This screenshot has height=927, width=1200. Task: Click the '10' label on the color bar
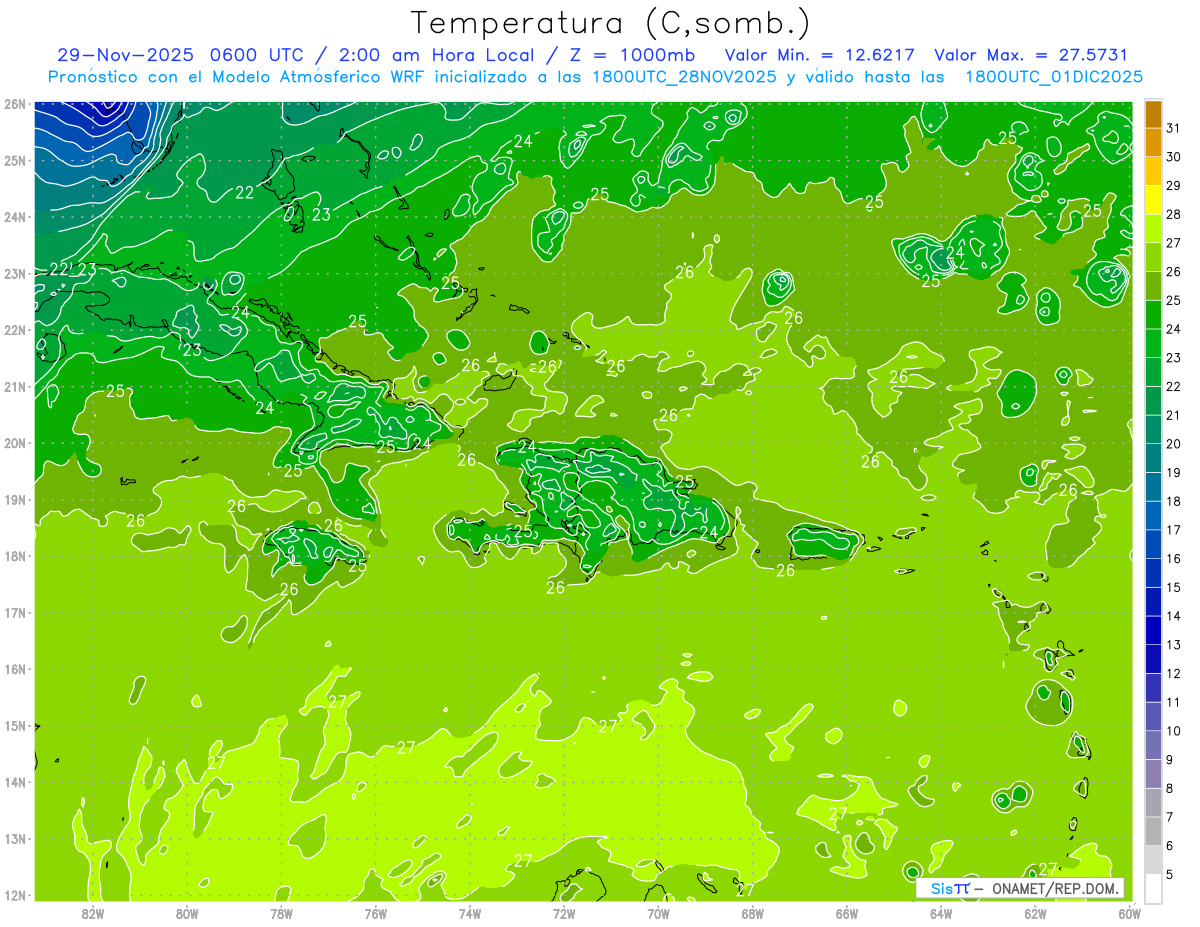click(1174, 731)
